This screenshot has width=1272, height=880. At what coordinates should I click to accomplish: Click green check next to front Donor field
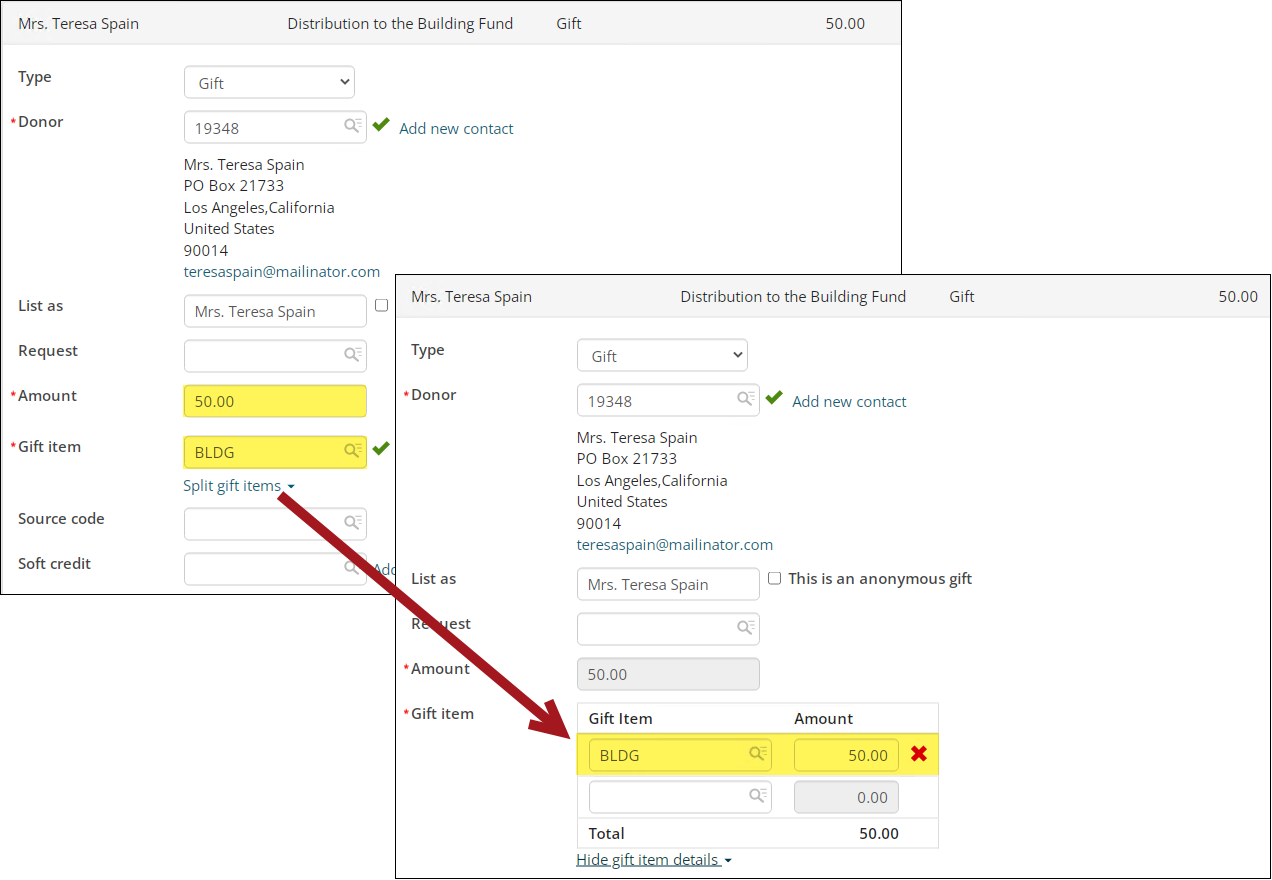click(x=774, y=398)
